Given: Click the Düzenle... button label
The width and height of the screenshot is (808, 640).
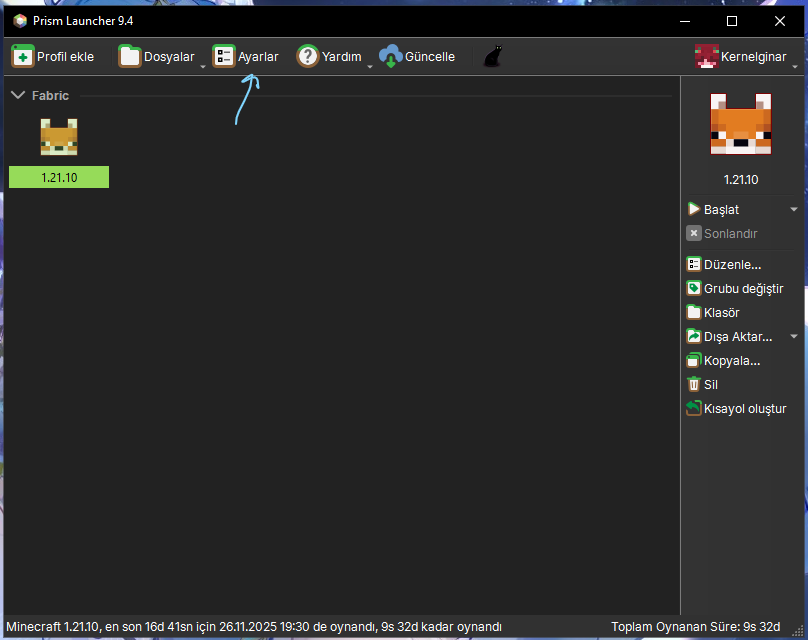Looking at the screenshot, I should 732,264.
